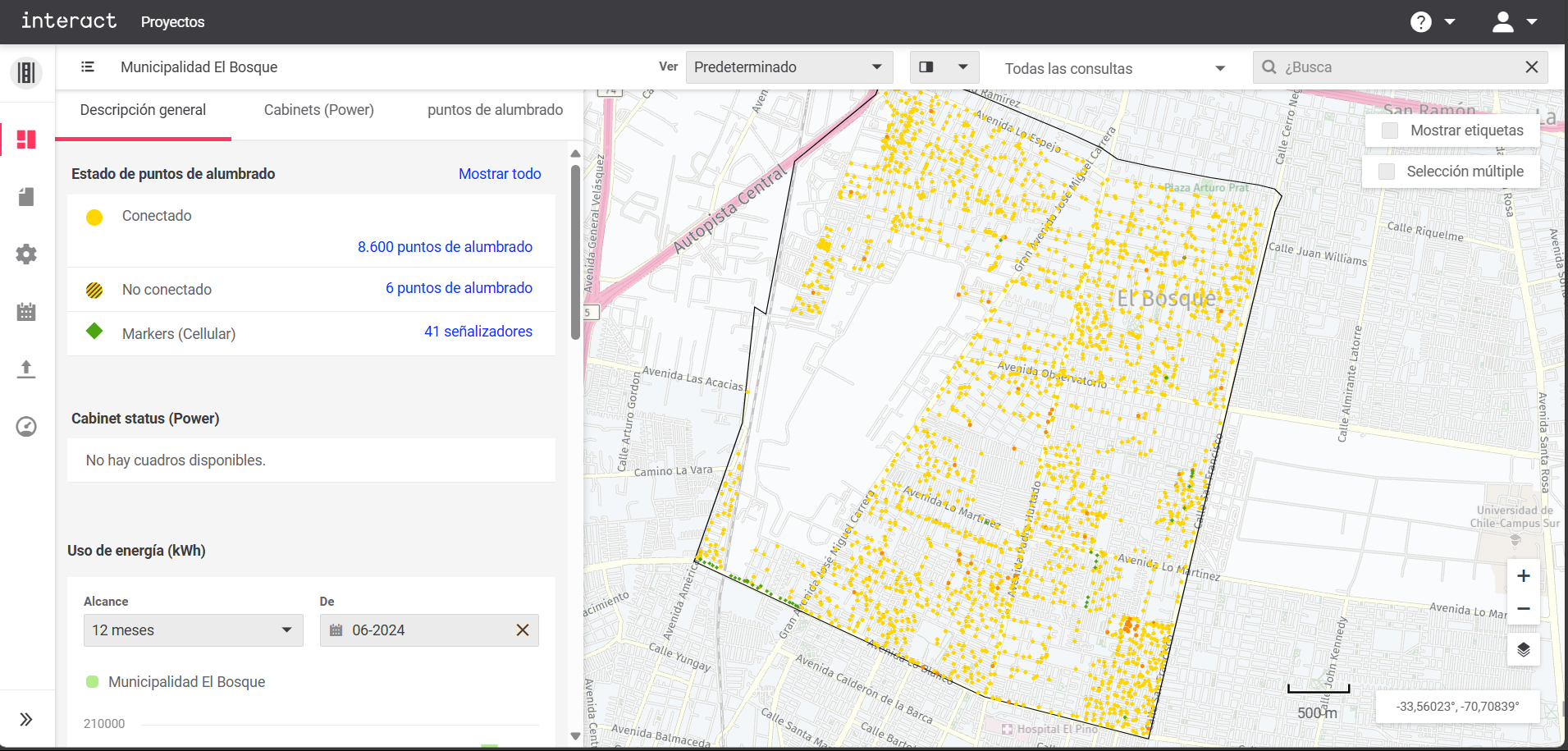Screen dimensions: 1568x751
Task: Click the Mostrar todo link
Action: tap(500, 174)
